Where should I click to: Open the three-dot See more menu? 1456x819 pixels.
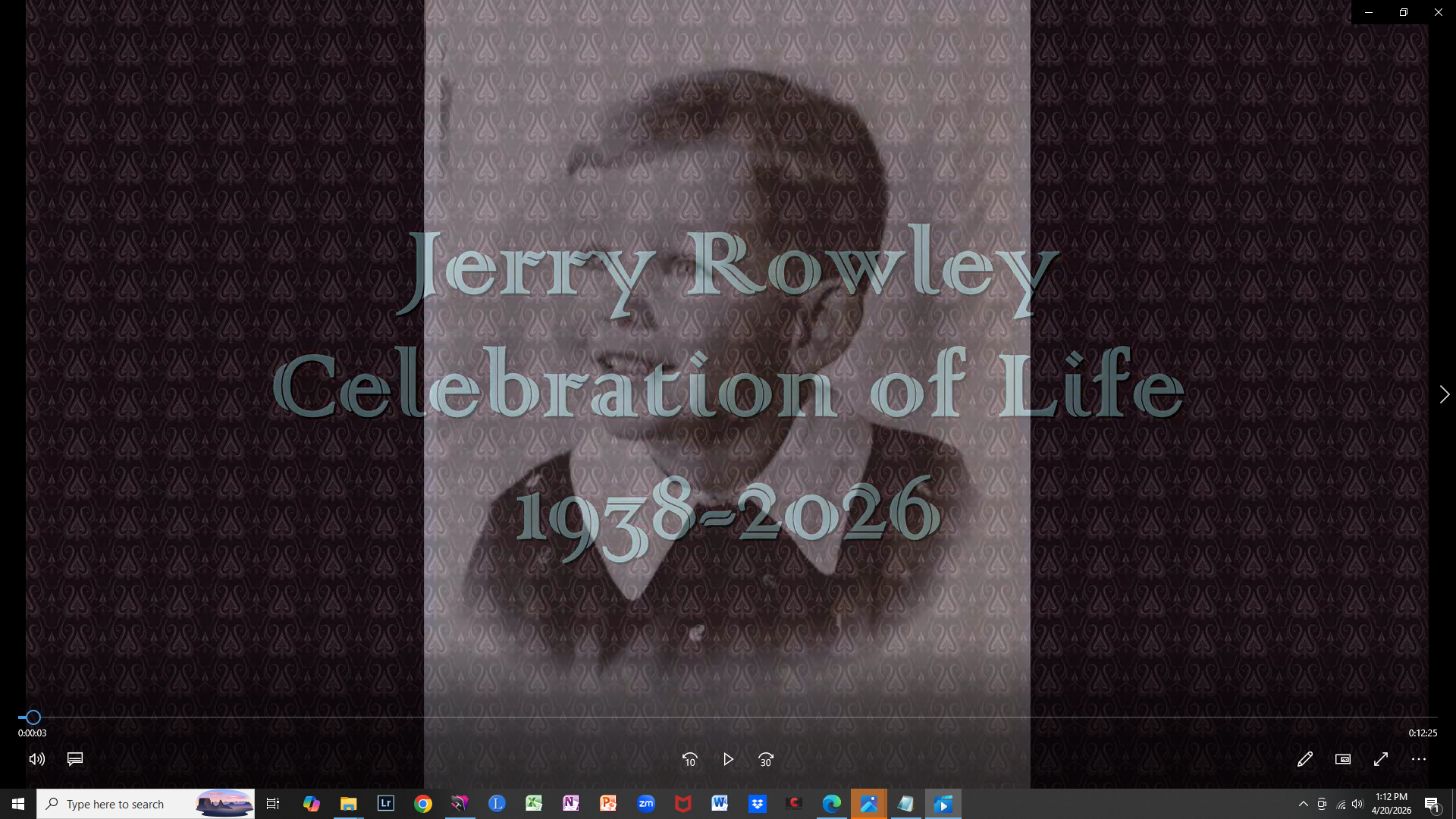[x=1419, y=759]
